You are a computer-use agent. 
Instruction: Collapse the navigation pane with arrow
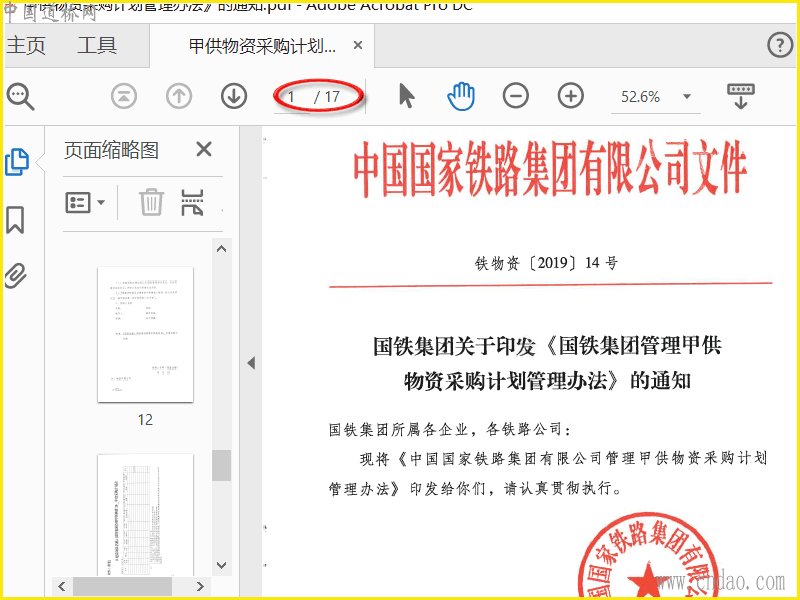click(x=251, y=363)
